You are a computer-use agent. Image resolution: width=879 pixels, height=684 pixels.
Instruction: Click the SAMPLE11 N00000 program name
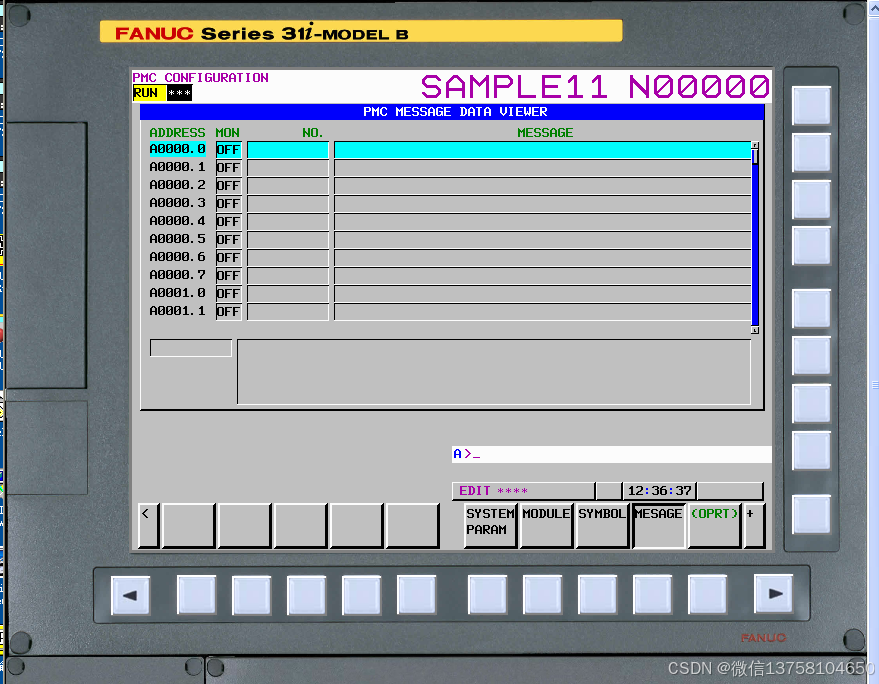point(595,87)
